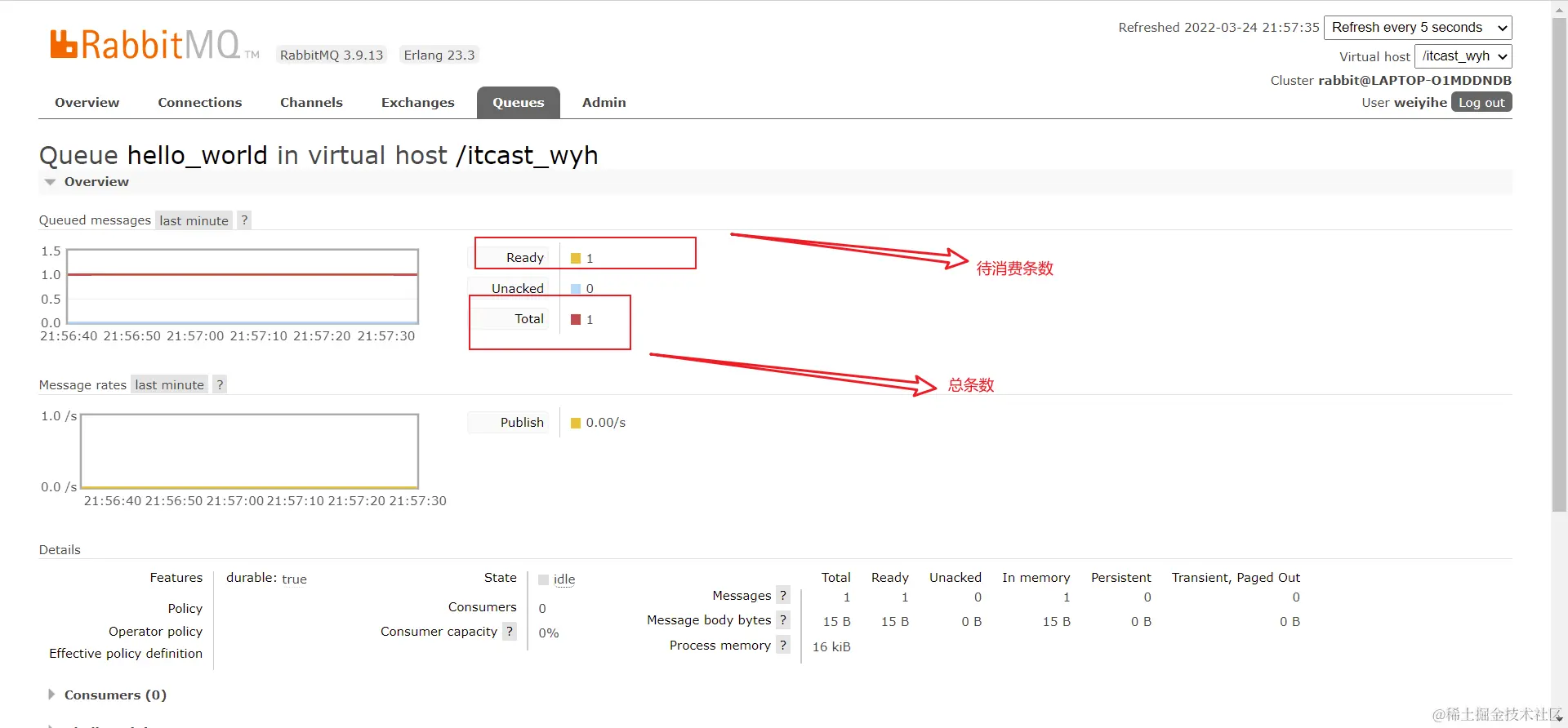Click the idle state label
Viewport: 1568px width, 728px height.
tap(564, 579)
